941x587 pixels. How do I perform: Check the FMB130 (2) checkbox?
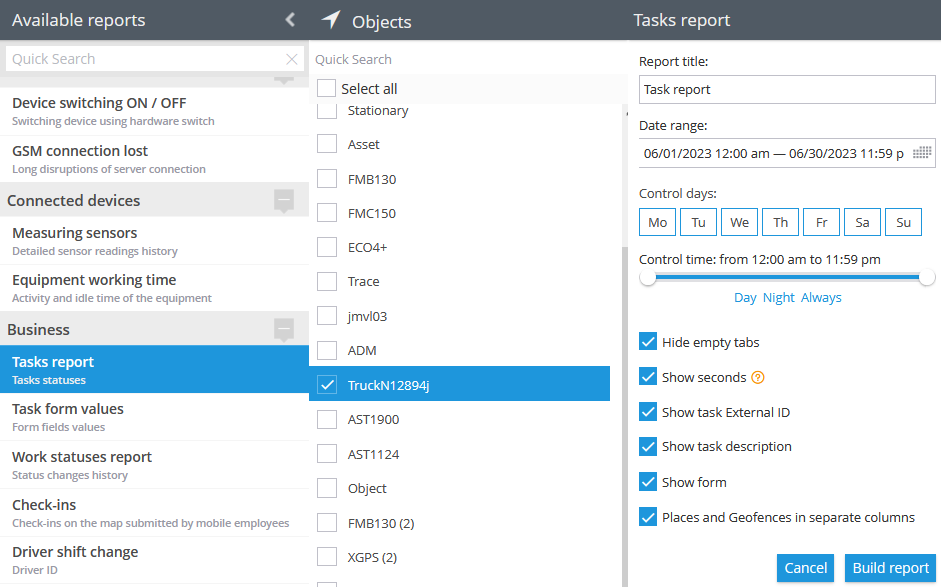coord(326,523)
